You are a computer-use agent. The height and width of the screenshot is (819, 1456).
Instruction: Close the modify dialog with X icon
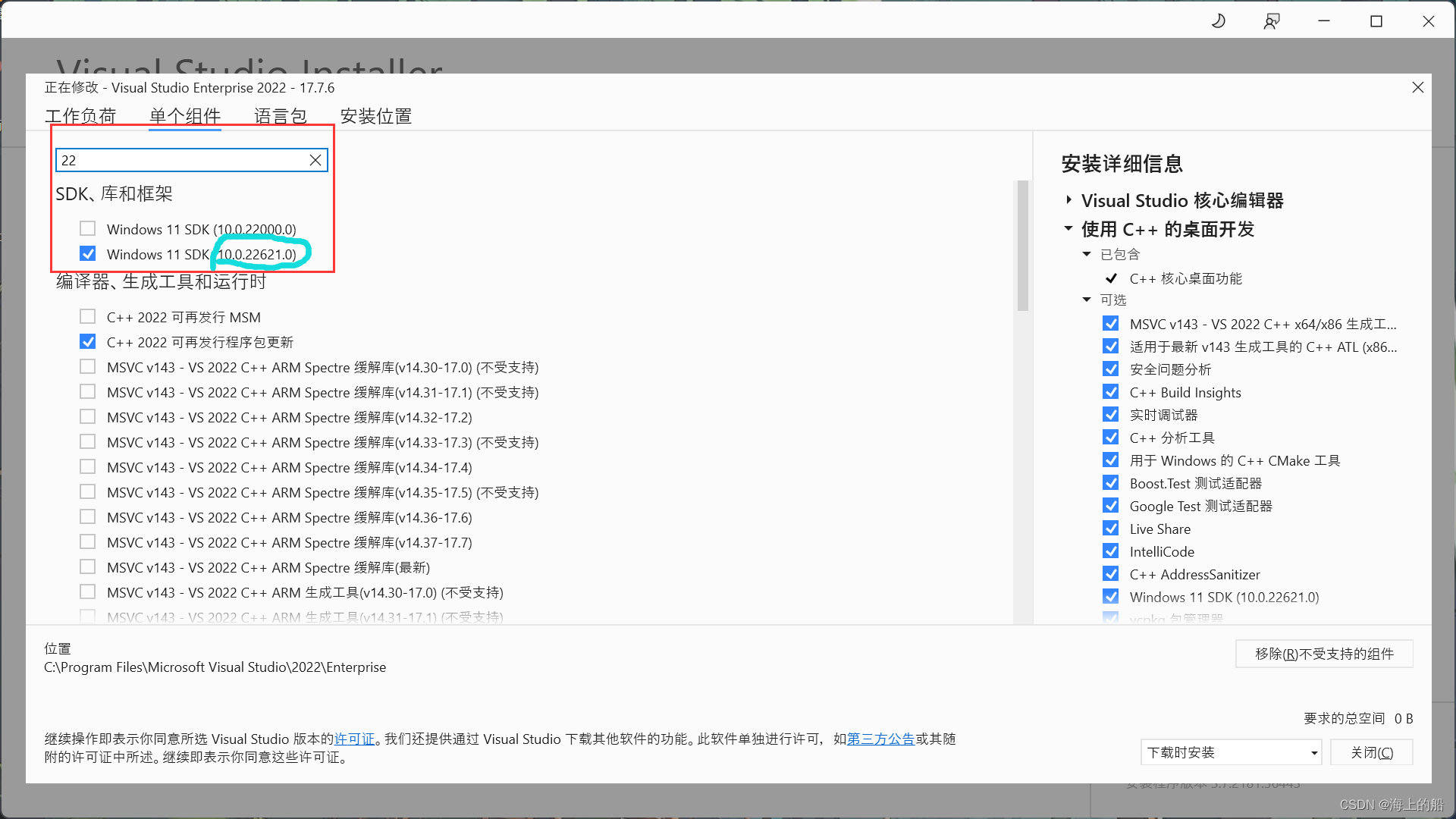1417,87
